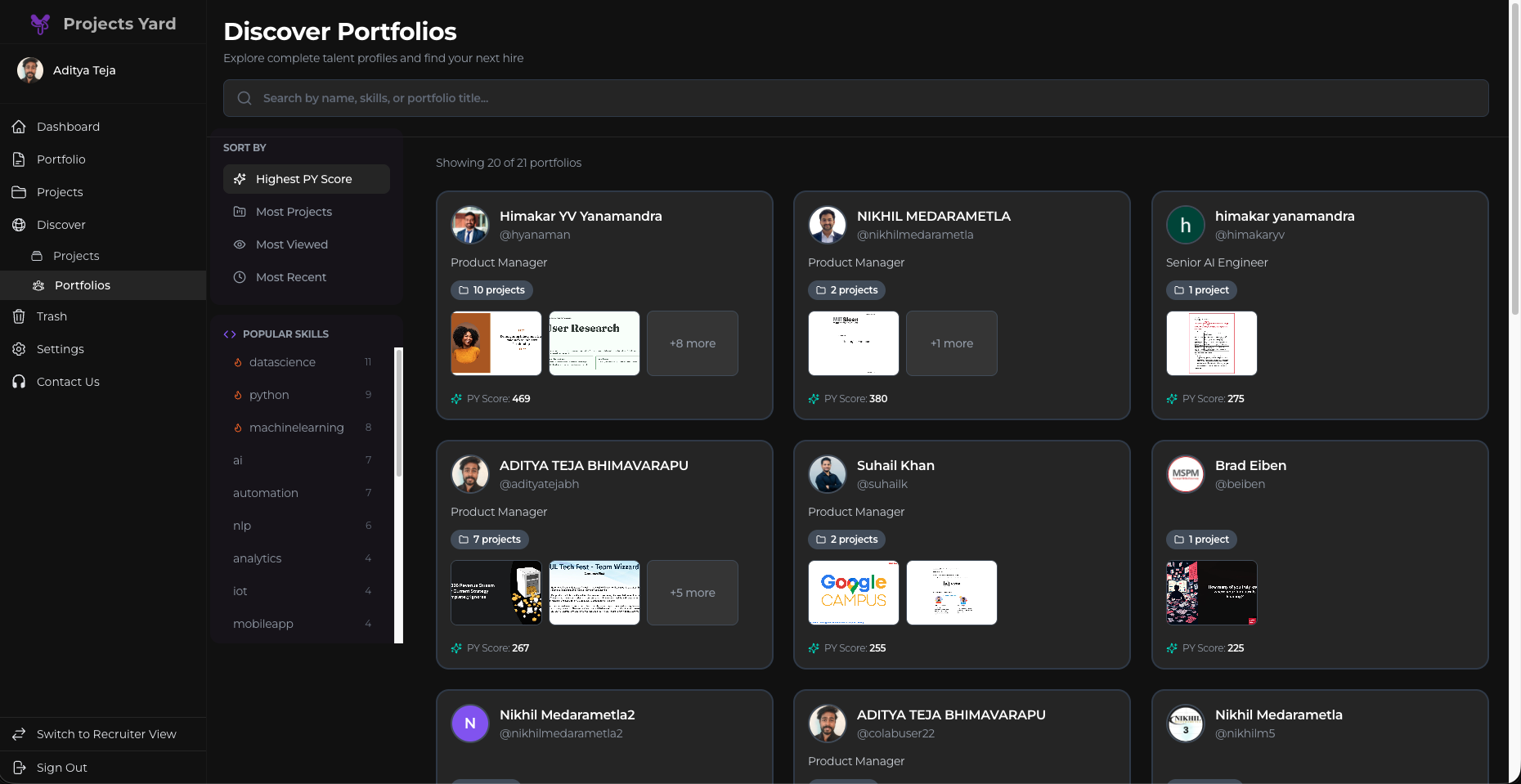Open Nikhil Medarametla @nikhilm5 card
This screenshot has width=1521, height=784.
click(1320, 737)
